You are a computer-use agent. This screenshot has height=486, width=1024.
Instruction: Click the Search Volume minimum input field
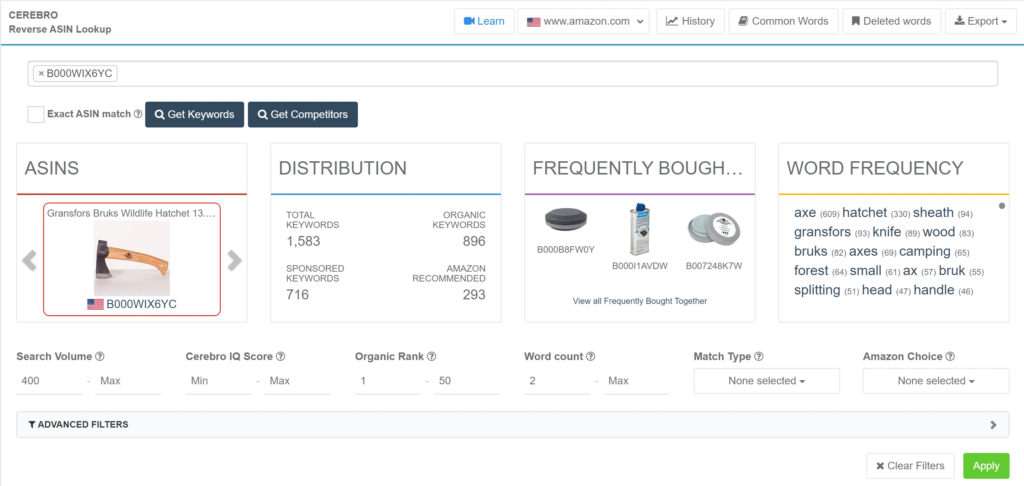[49, 381]
